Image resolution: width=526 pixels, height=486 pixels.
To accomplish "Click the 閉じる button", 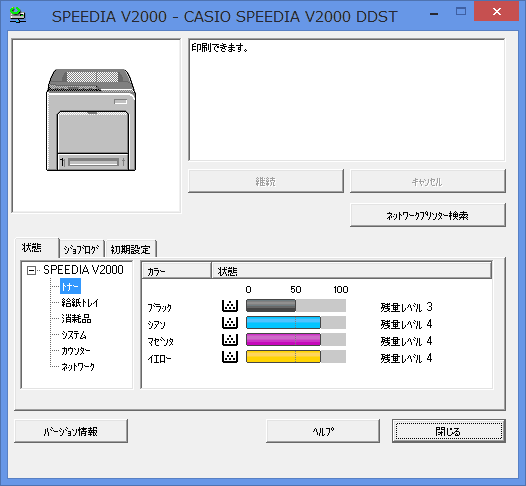I will click(449, 431).
